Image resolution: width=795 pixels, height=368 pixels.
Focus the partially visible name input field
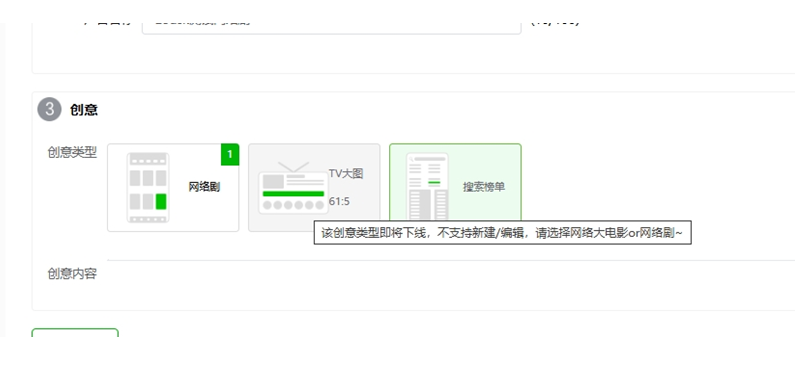332,28
